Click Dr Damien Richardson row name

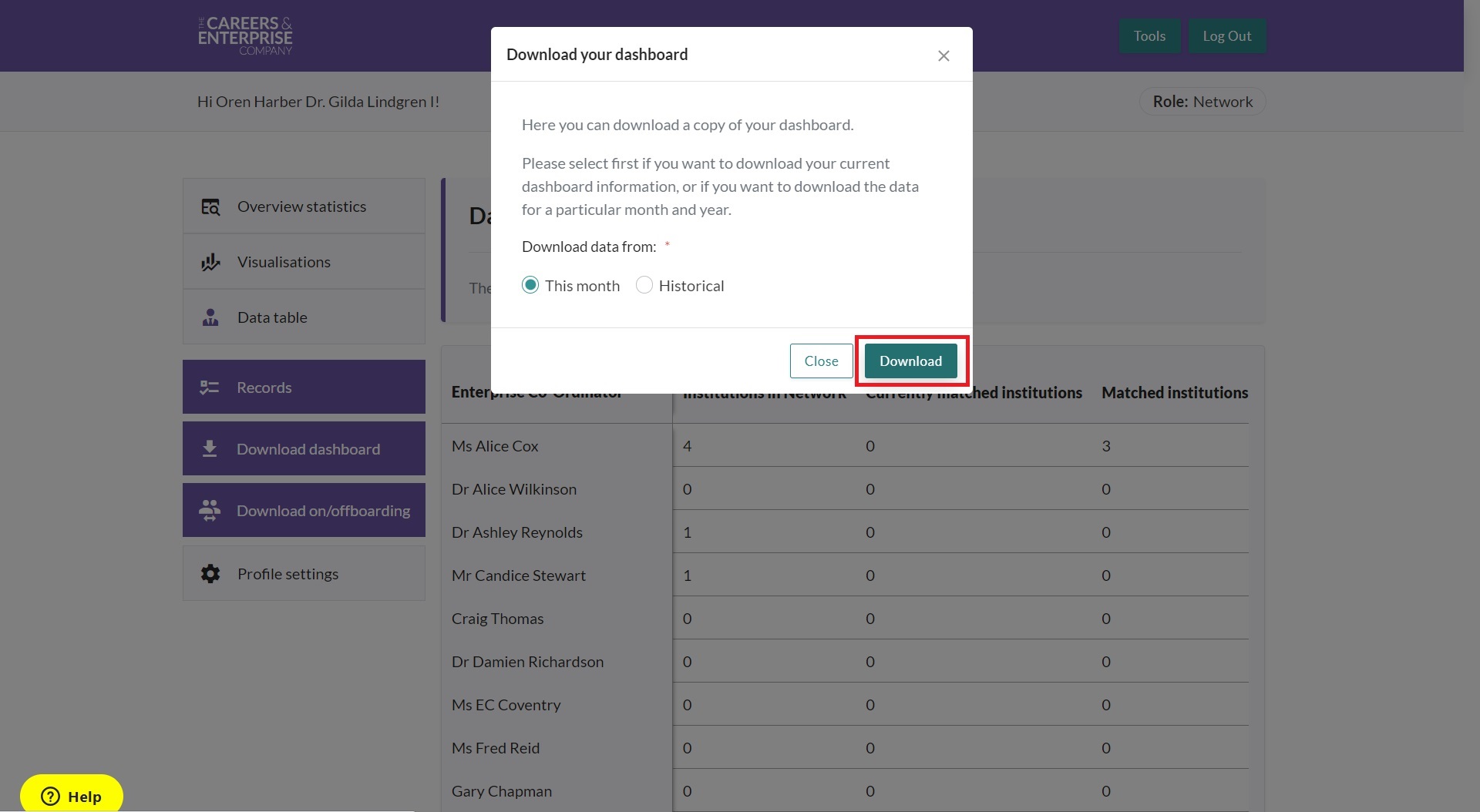click(528, 662)
